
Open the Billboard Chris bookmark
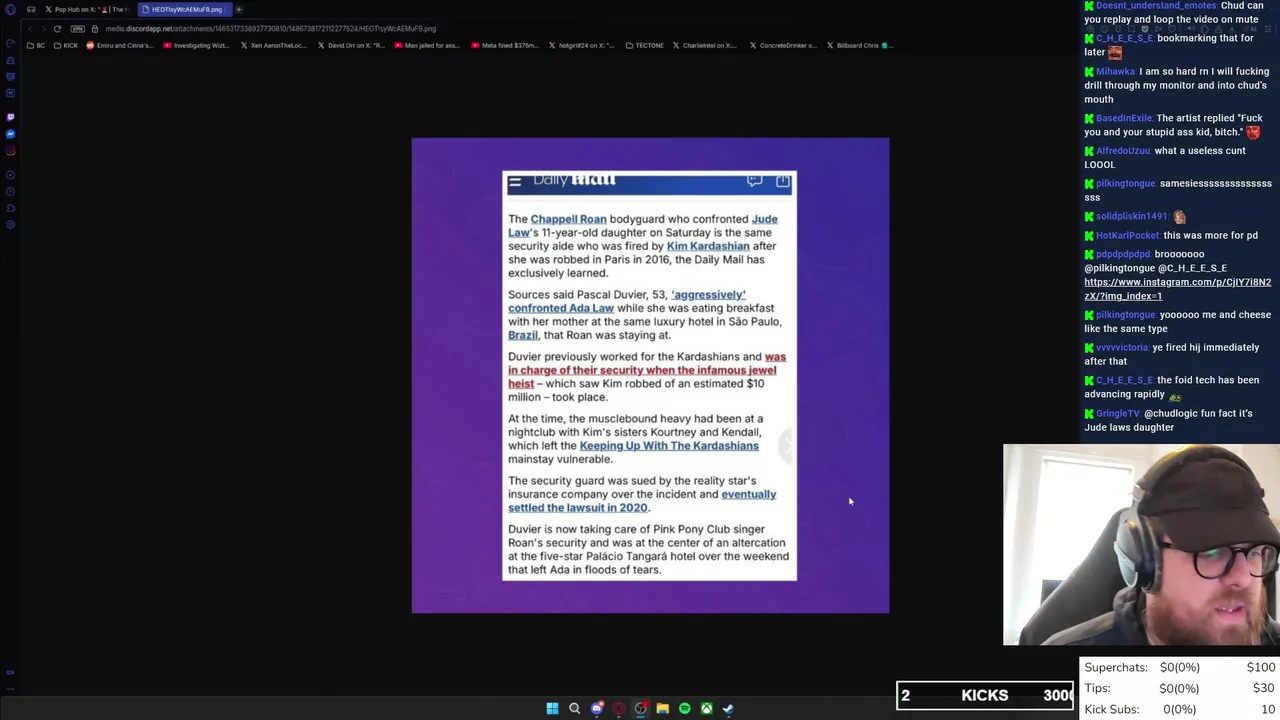858,45
